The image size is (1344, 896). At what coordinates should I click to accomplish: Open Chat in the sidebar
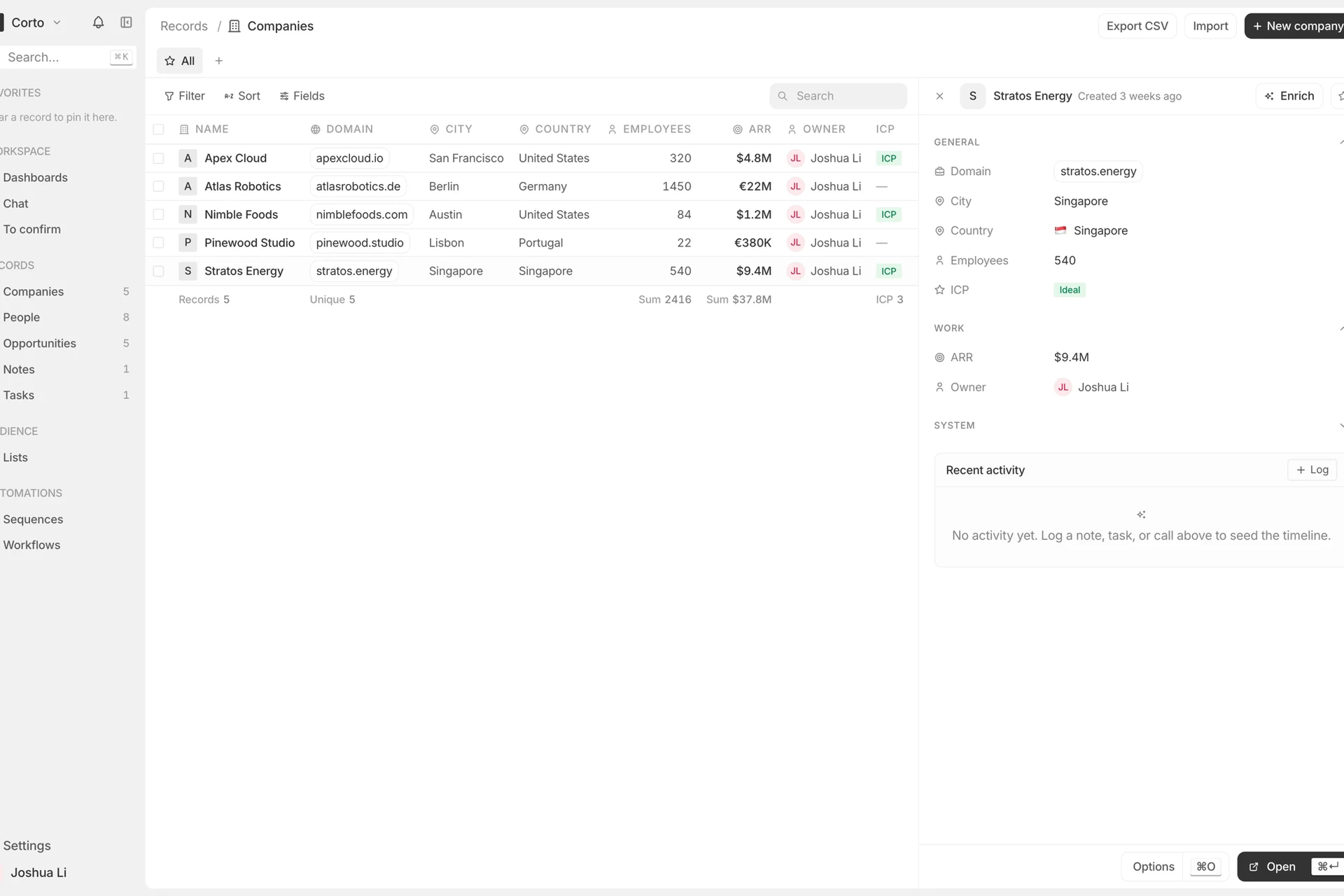pyautogui.click(x=15, y=204)
